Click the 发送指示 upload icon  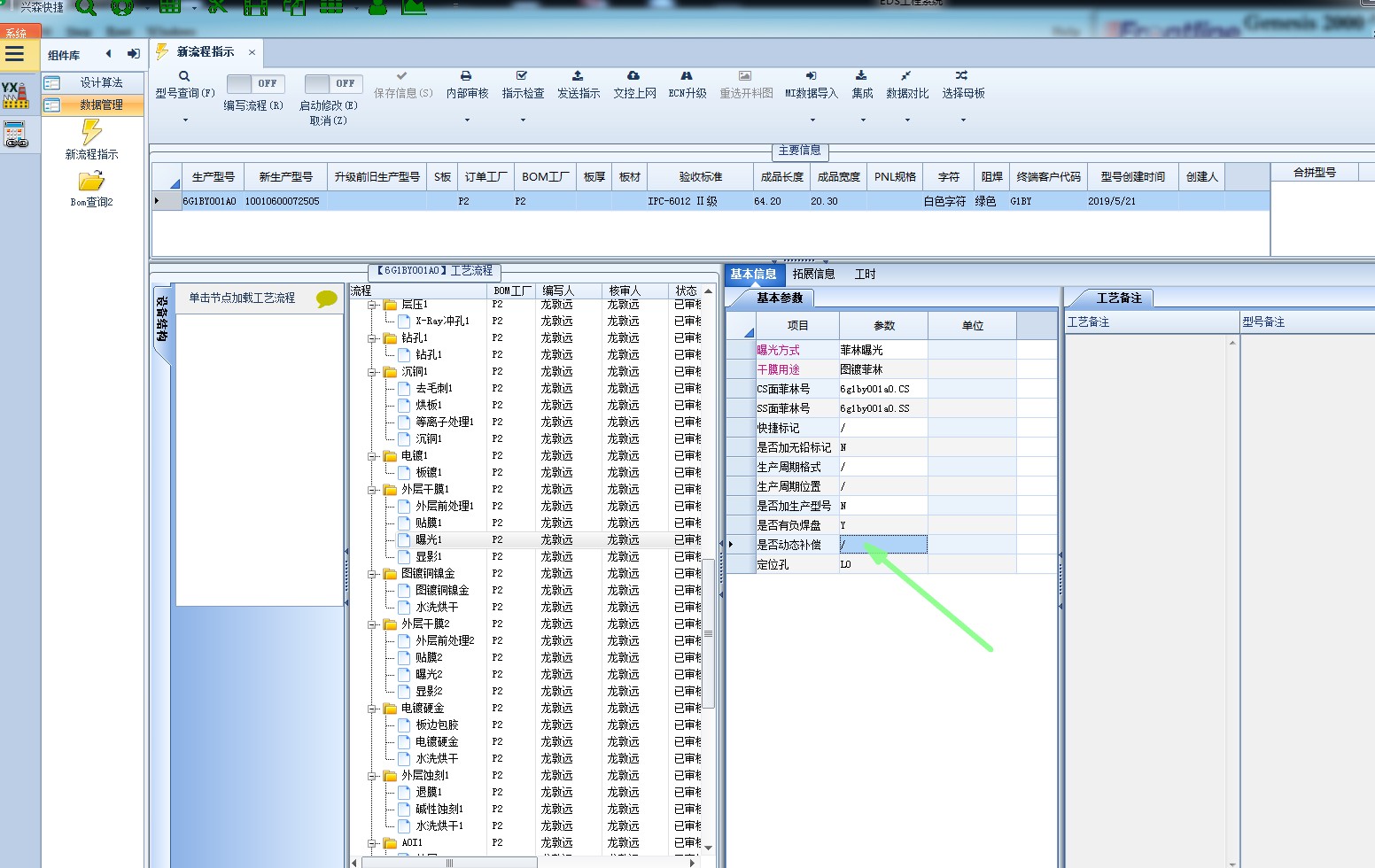point(578,76)
